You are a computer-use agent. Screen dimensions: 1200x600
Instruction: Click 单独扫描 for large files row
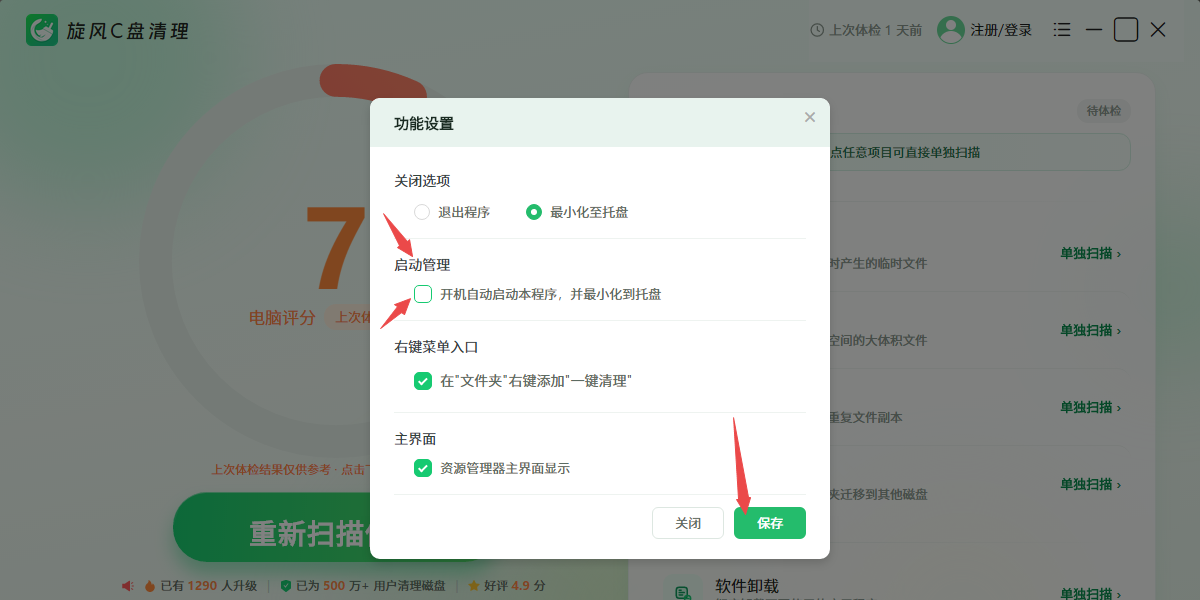click(x=1091, y=330)
